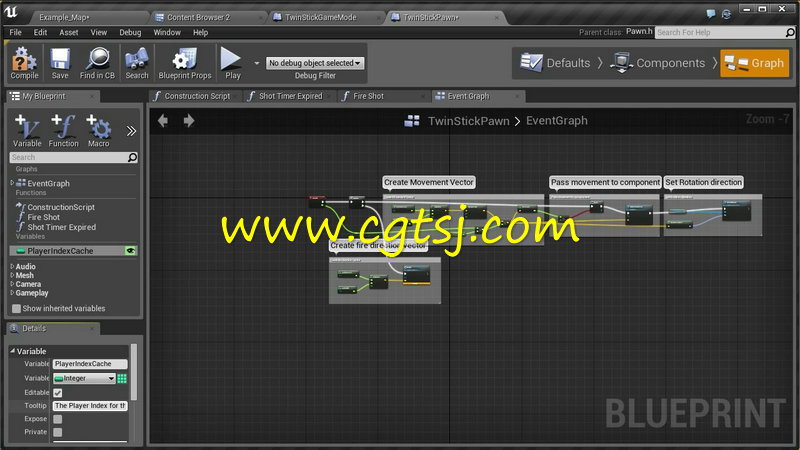This screenshot has width=800, height=450.
Task: Compile the blueprint
Action: [24, 63]
